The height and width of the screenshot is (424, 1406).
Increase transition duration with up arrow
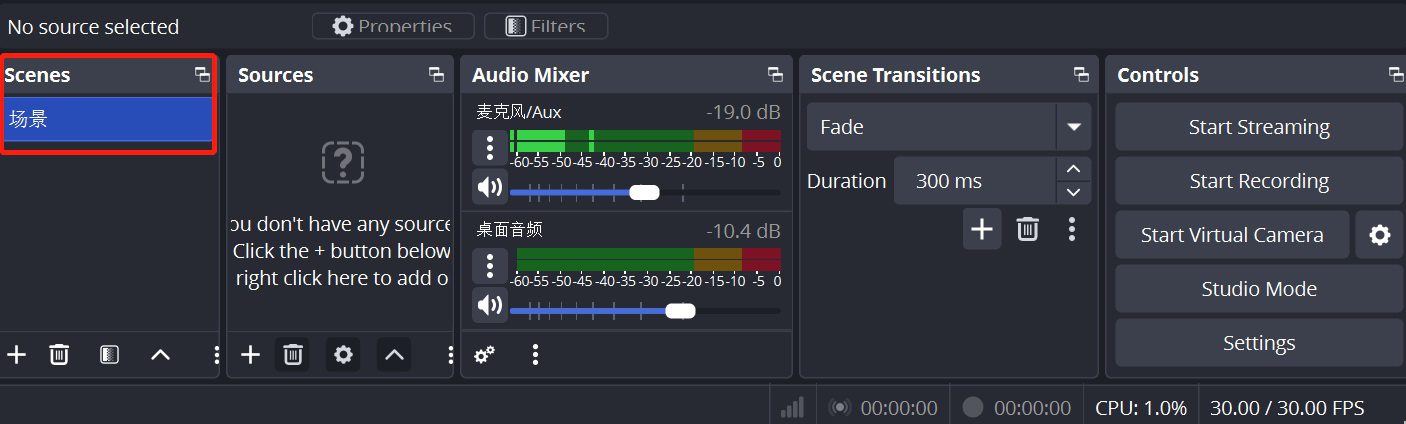(x=1073, y=170)
